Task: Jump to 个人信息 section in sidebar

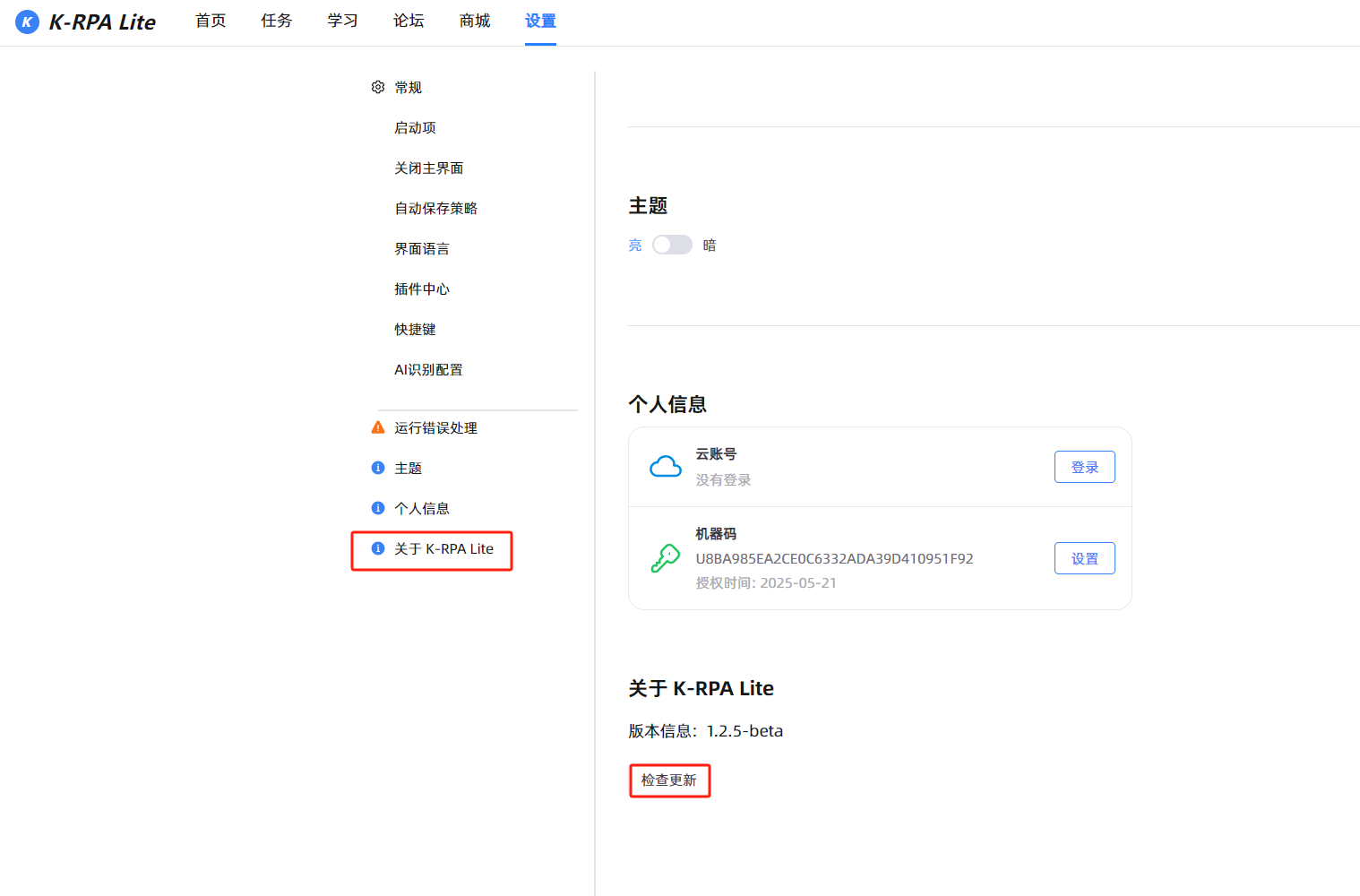Action: pos(422,508)
